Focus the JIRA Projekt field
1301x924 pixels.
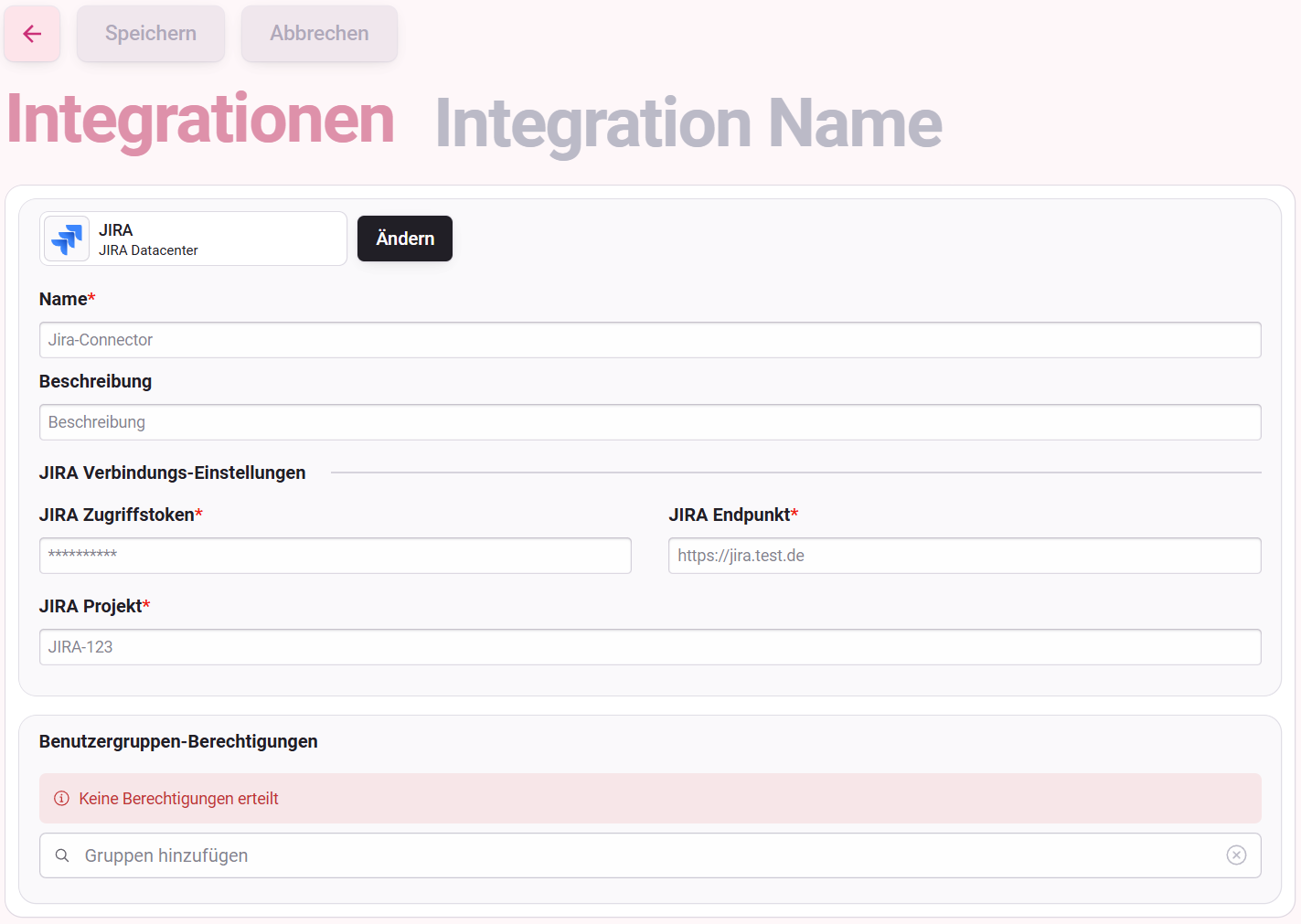coord(649,646)
